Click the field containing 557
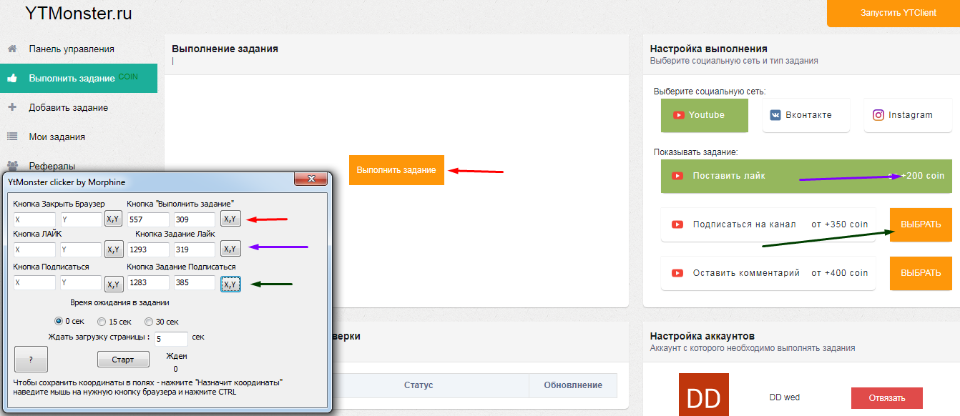This screenshot has height=416, width=960. click(148, 219)
